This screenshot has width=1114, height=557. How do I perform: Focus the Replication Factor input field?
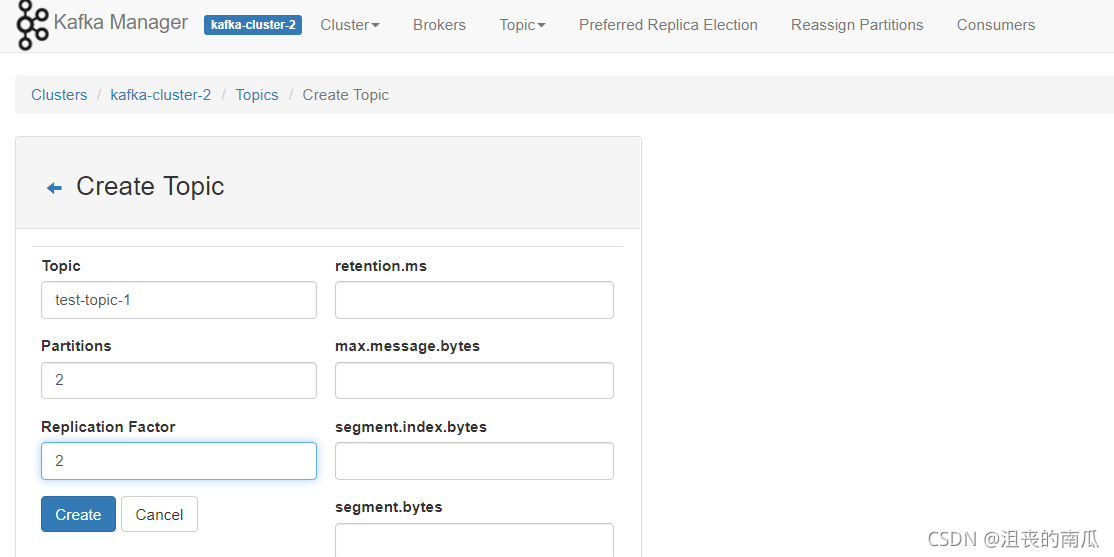[x=179, y=461]
